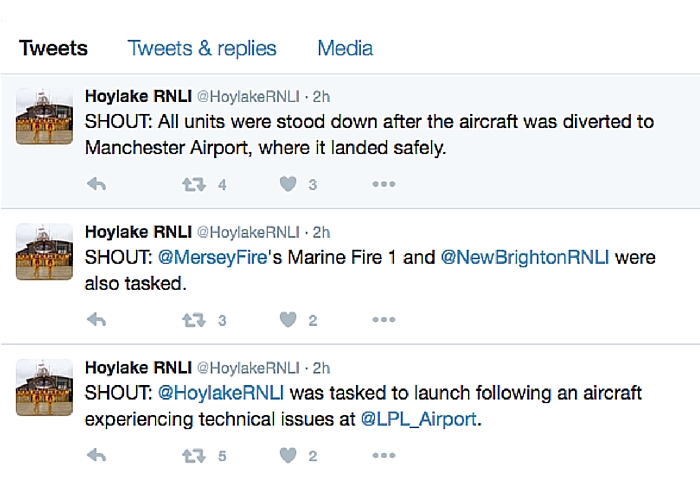
Task: Reply to the LPL_Airport technical issues tweet
Action: coord(96,455)
